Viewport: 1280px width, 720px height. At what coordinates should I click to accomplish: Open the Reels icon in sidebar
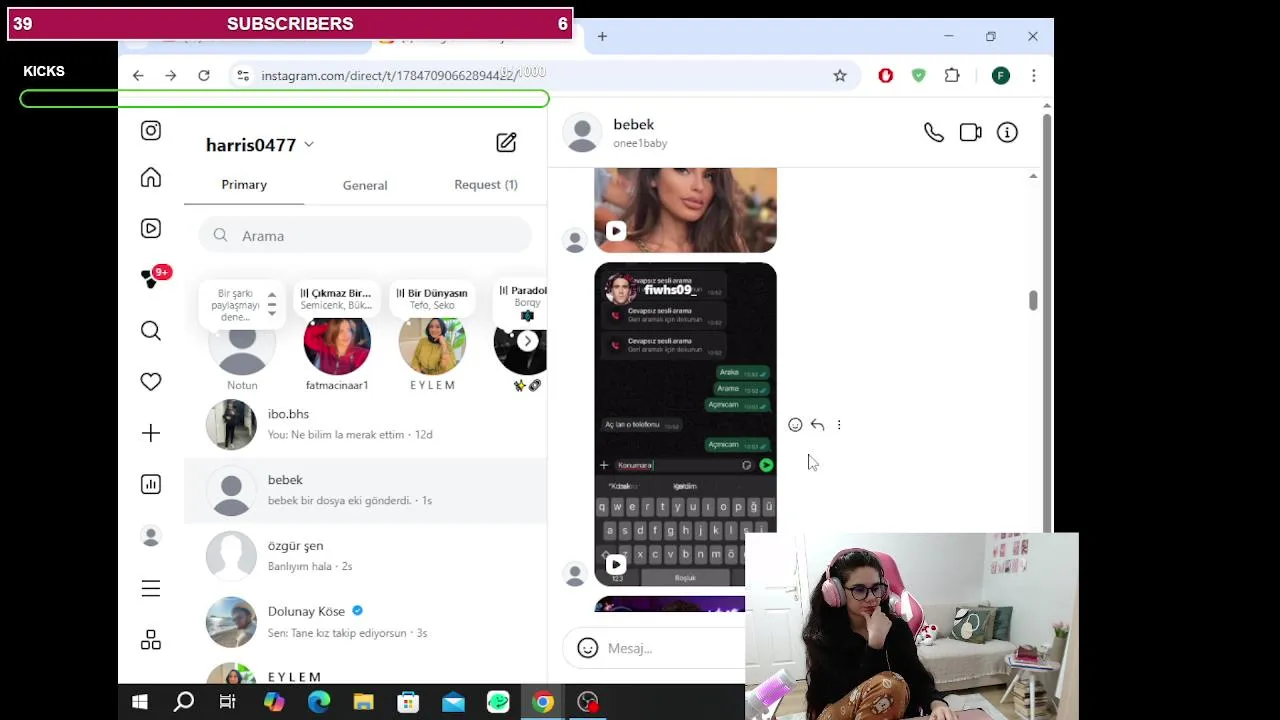[151, 229]
